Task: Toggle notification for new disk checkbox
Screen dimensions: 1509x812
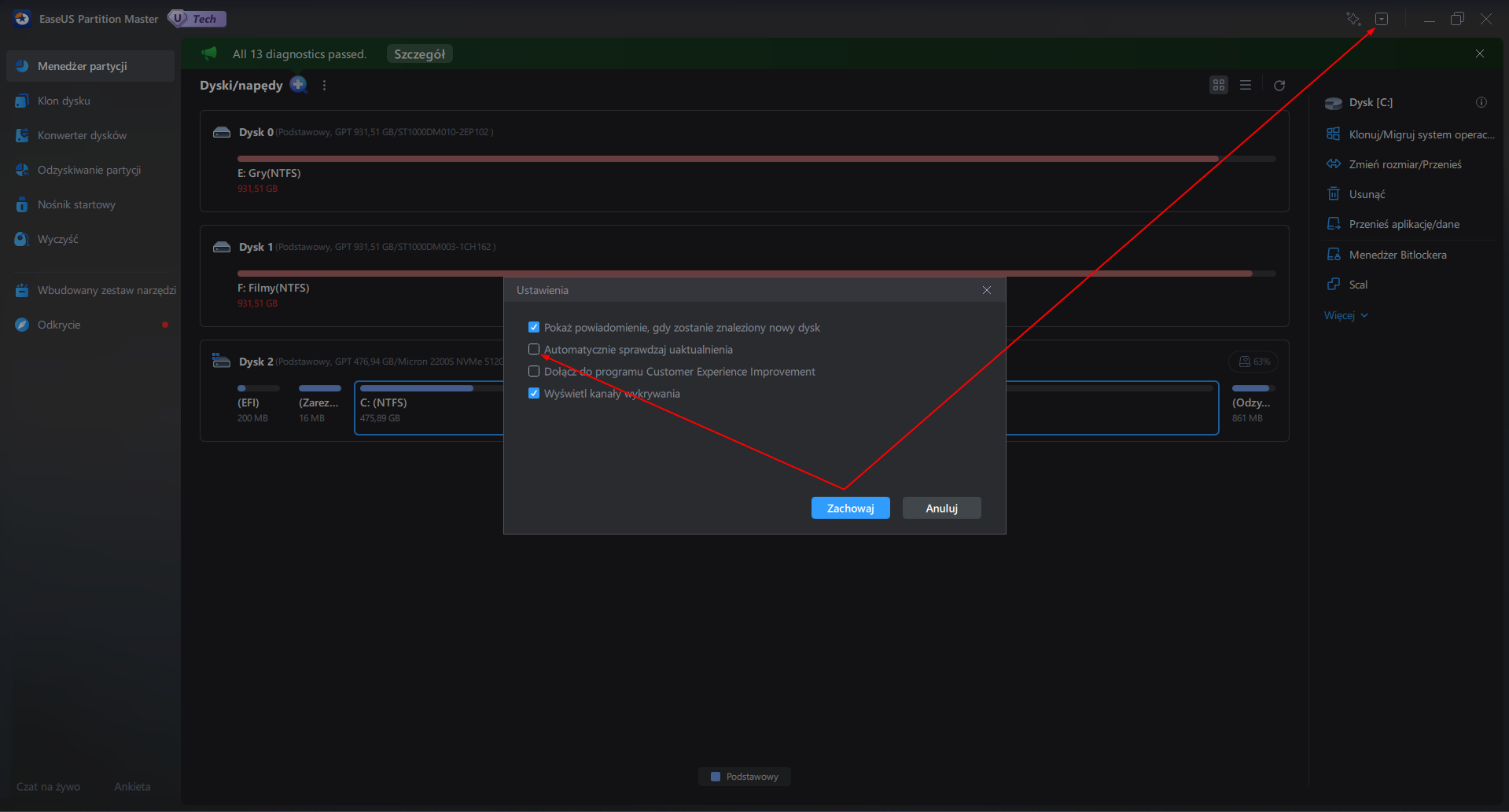Action: point(534,327)
